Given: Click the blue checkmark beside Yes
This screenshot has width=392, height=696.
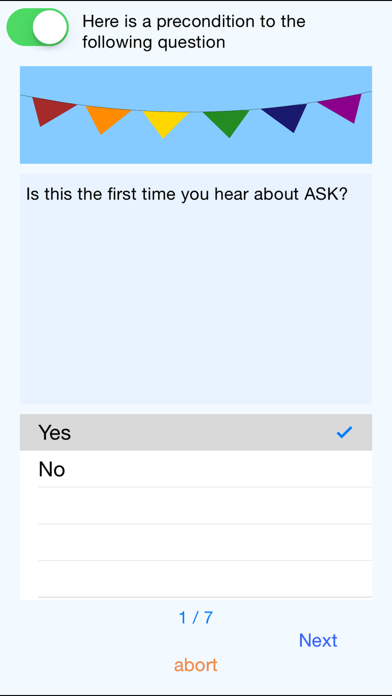Looking at the screenshot, I should click(344, 432).
